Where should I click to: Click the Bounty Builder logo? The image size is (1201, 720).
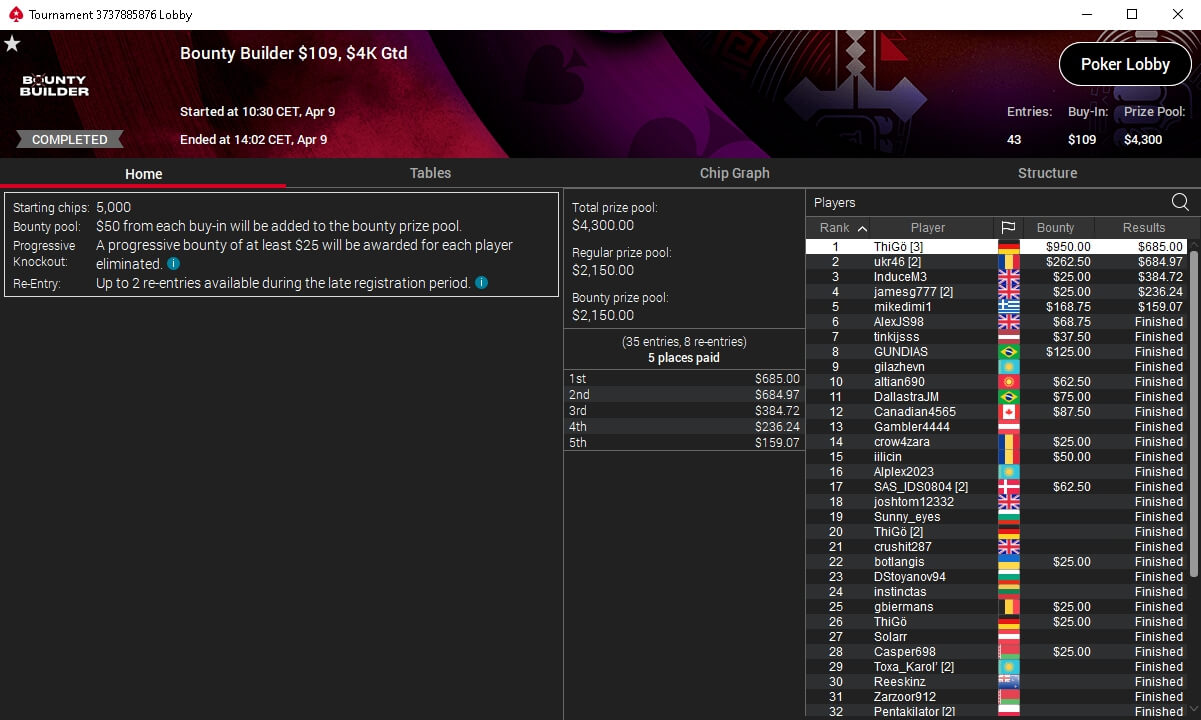55,86
